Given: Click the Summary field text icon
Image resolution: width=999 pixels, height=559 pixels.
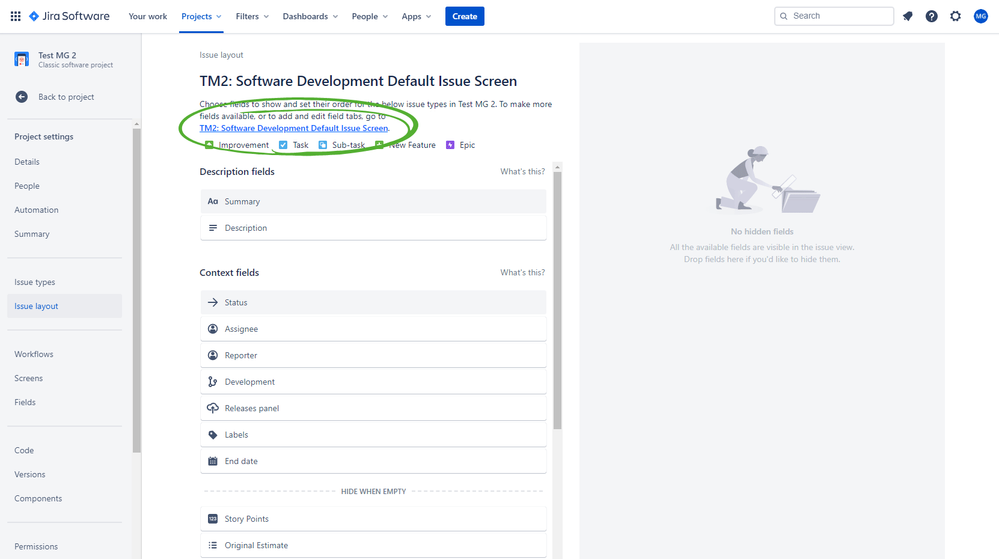Looking at the screenshot, I should click(213, 201).
